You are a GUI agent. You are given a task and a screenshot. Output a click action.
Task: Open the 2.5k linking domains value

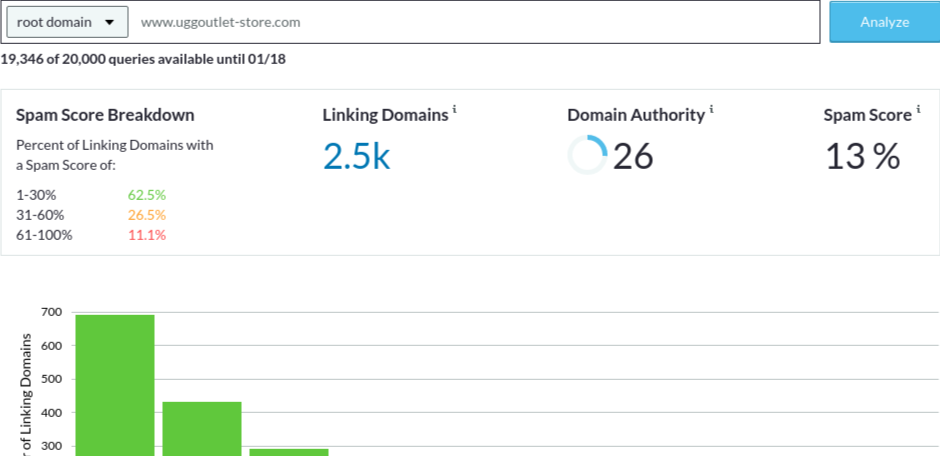tap(356, 156)
